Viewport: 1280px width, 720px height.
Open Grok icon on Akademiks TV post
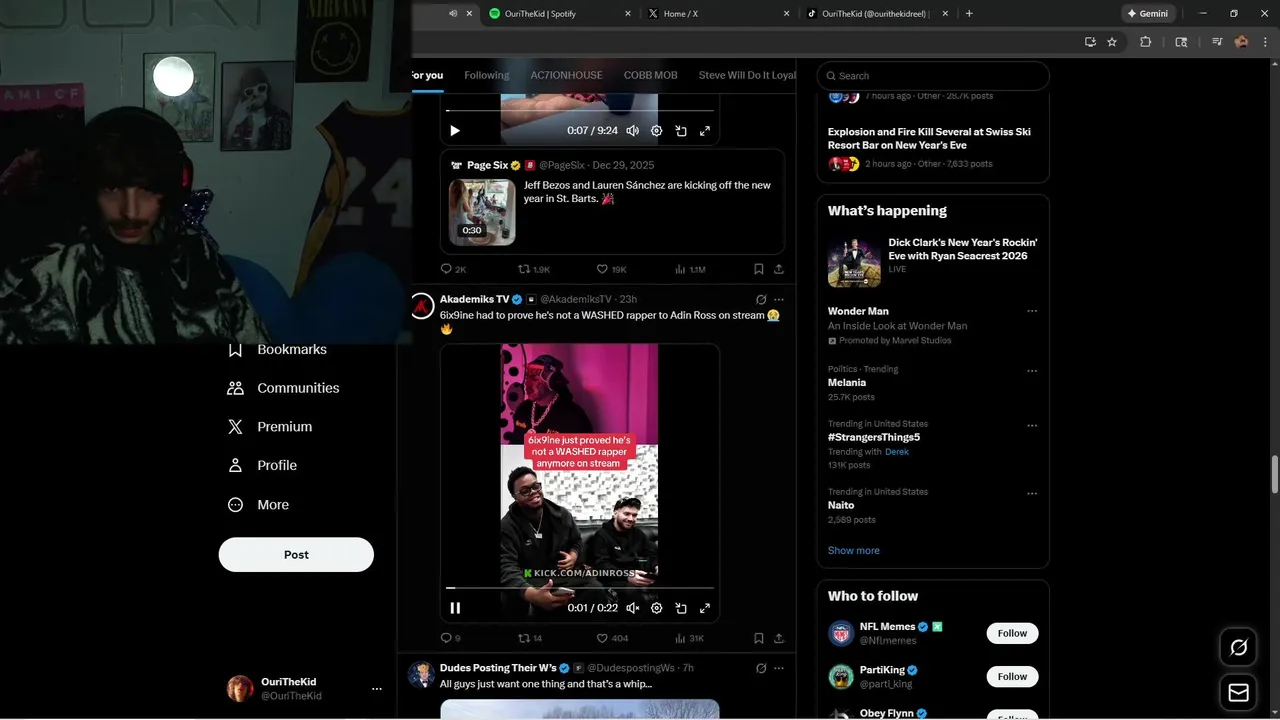point(761,299)
